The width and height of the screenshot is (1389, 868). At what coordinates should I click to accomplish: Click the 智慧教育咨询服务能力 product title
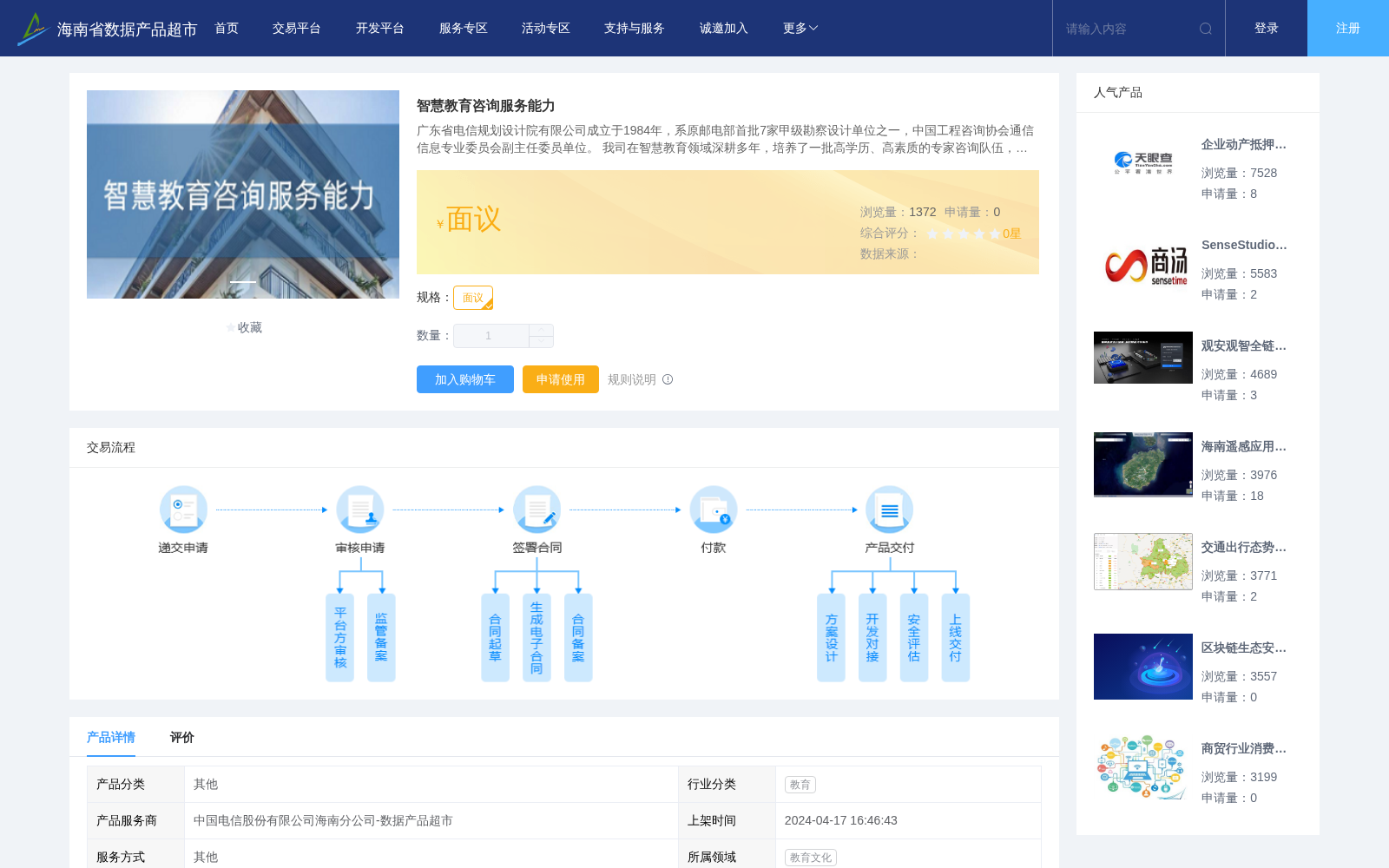coord(486,106)
